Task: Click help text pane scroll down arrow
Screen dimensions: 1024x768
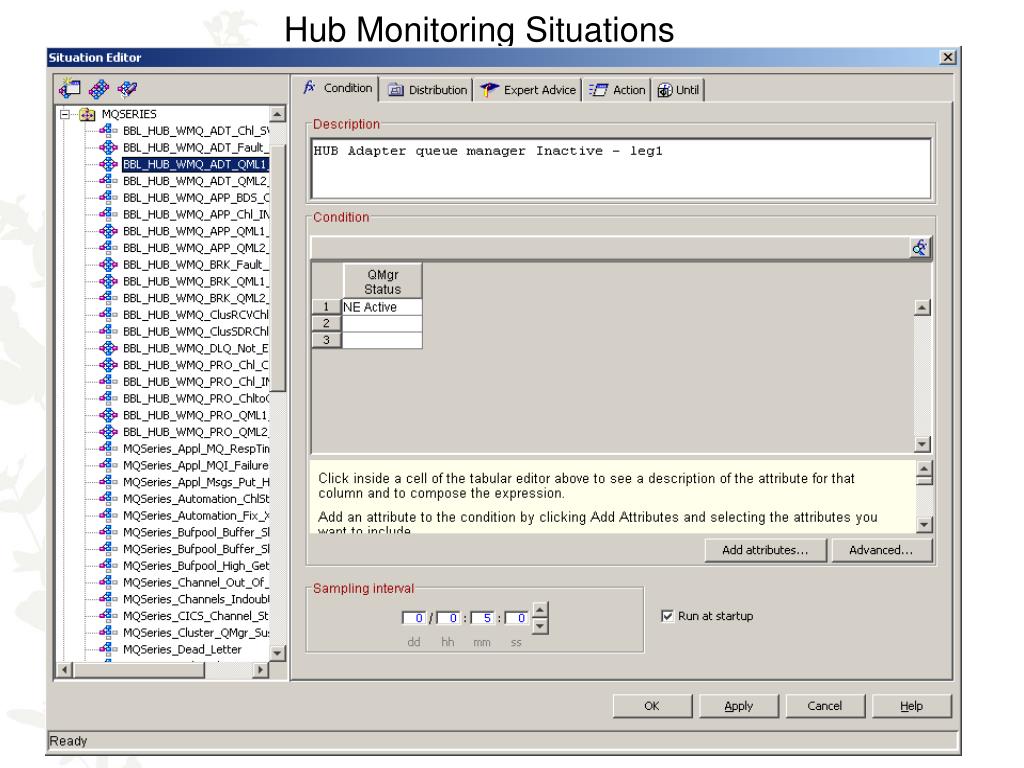Action: (x=924, y=524)
